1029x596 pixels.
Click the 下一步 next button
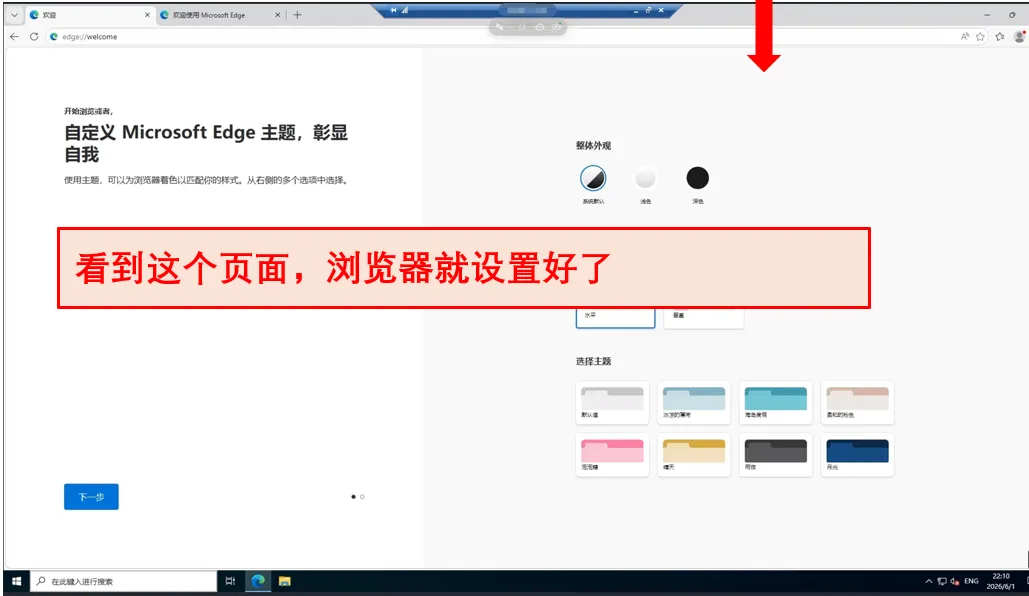[x=91, y=497]
